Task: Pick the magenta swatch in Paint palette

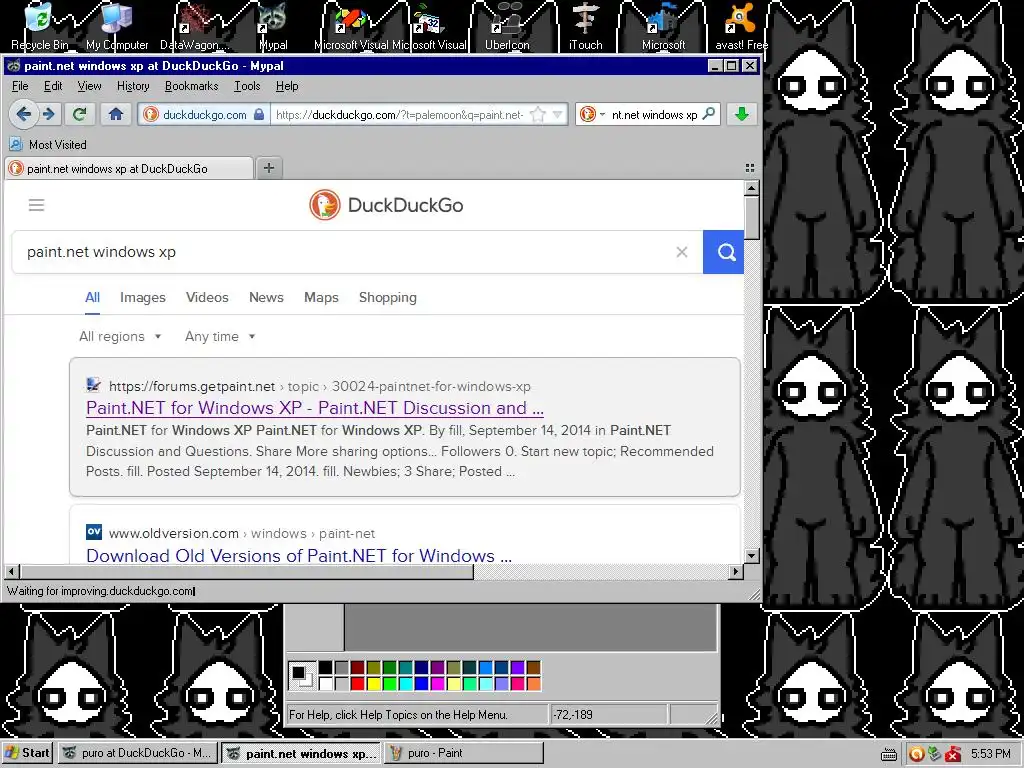Action: 438,683
